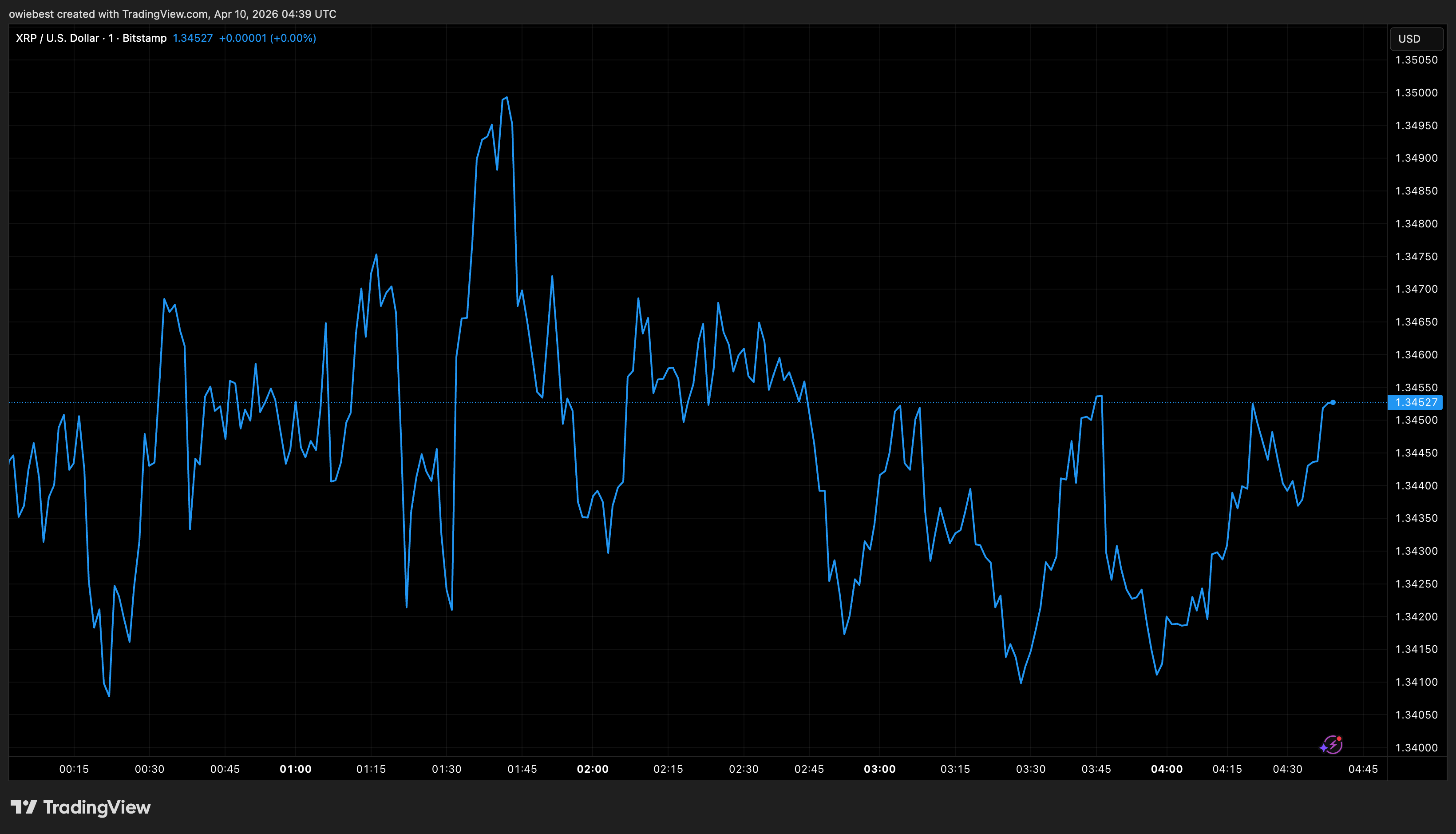Click the 04:00 label on time axis
The height and width of the screenshot is (834, 1456).
(x=1166, y=769)
